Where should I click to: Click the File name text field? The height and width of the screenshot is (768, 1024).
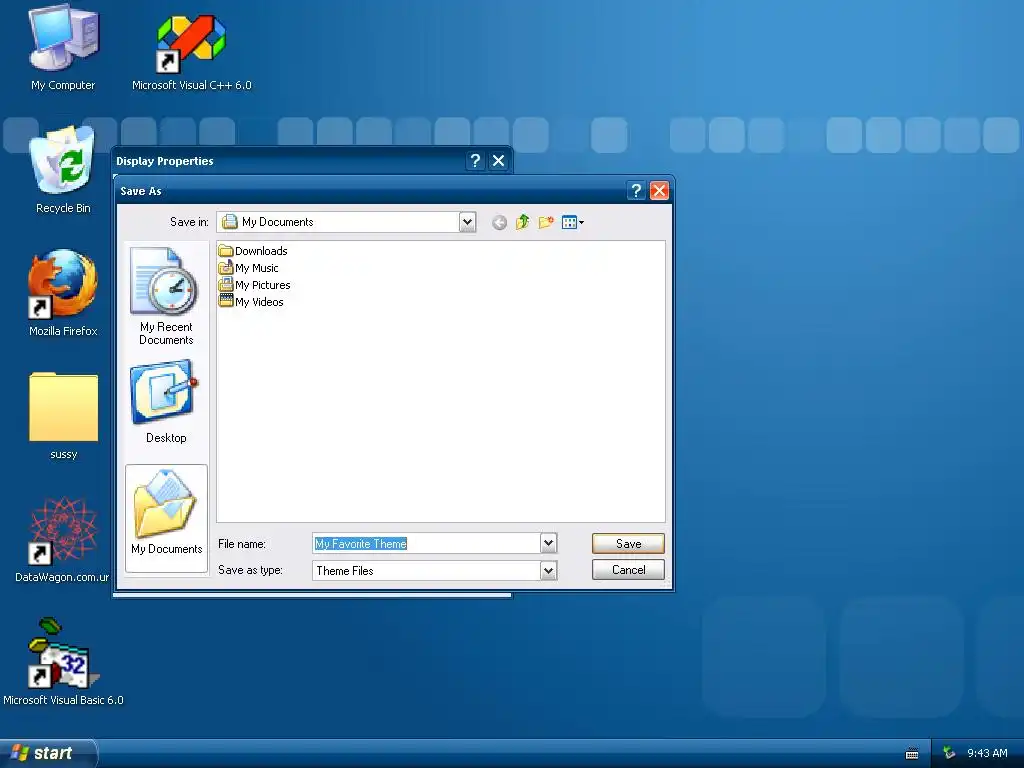pyautogui.click(x=426, y=543)
